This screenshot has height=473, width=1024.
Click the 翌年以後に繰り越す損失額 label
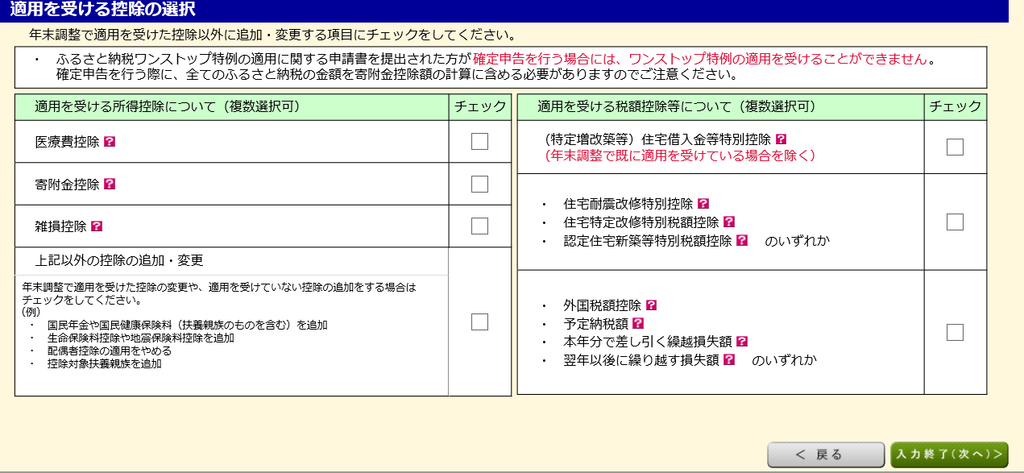(641, 359)
